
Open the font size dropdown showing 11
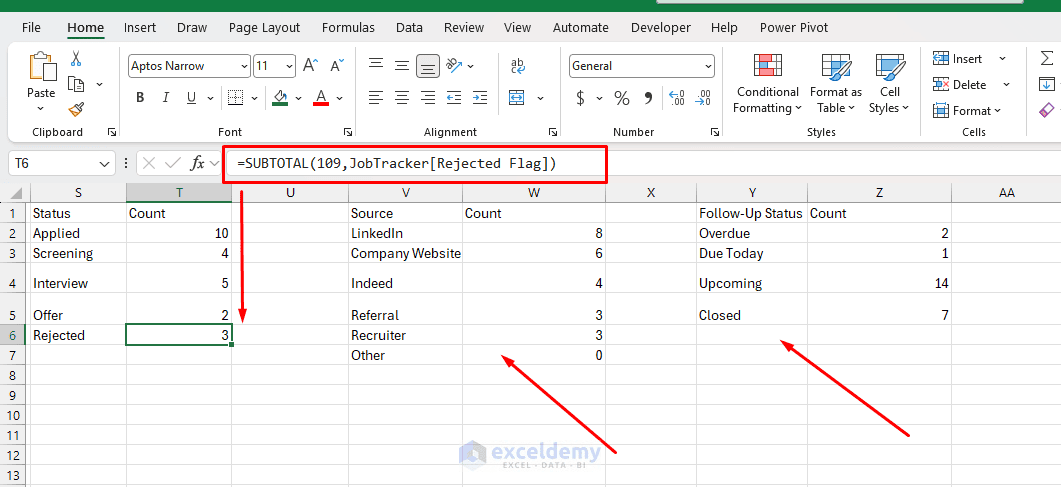point(290,66)
